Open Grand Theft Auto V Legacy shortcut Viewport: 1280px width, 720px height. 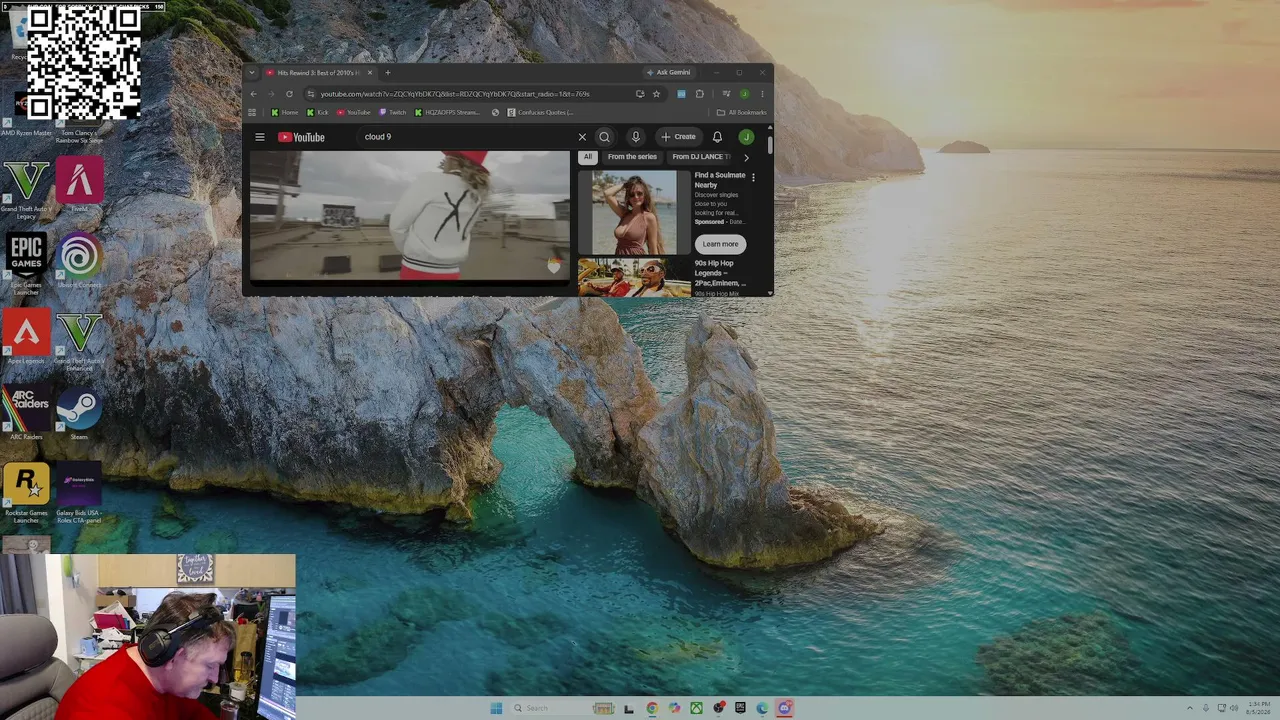point(26,191)
